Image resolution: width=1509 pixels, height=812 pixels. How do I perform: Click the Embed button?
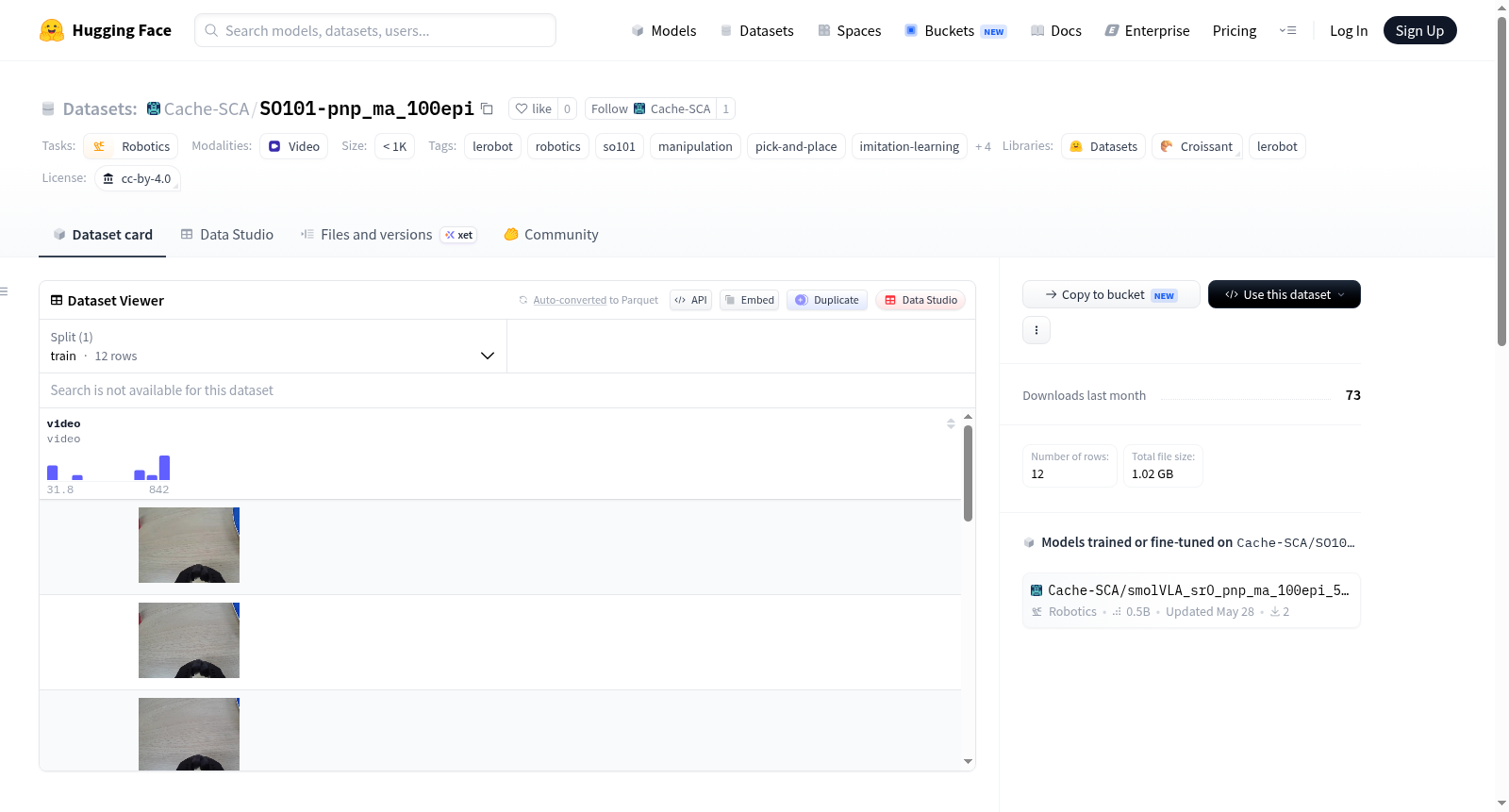click(x=749, y=300)
